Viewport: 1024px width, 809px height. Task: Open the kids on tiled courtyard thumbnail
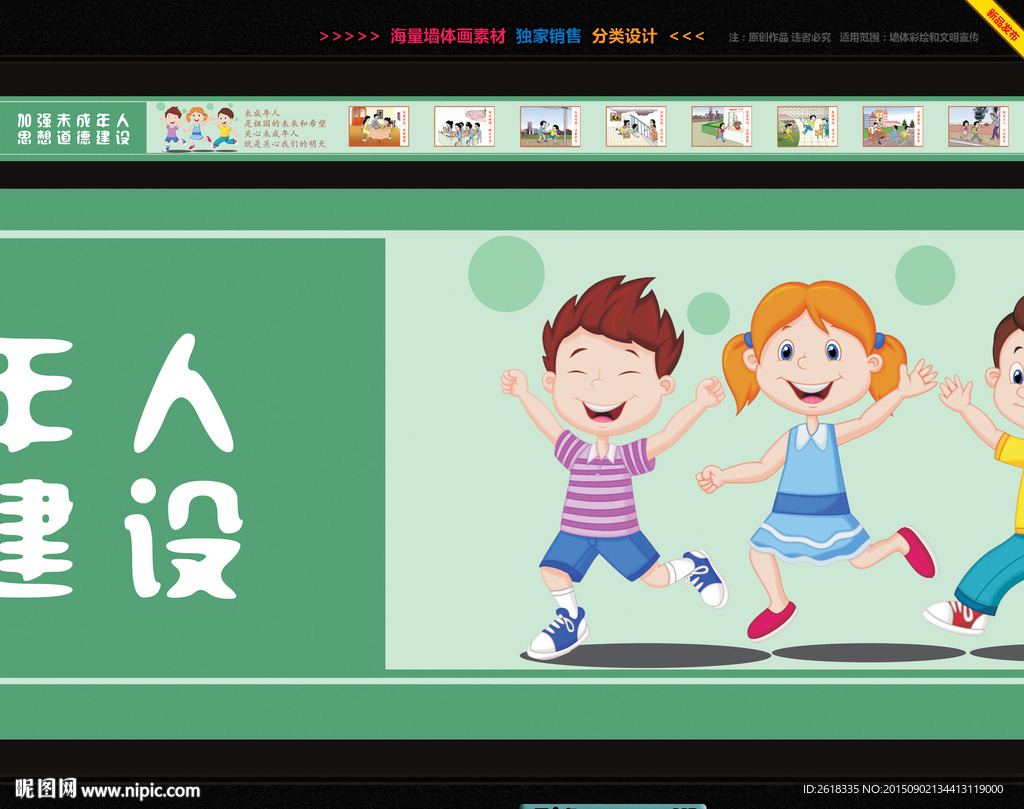[807, 127]
